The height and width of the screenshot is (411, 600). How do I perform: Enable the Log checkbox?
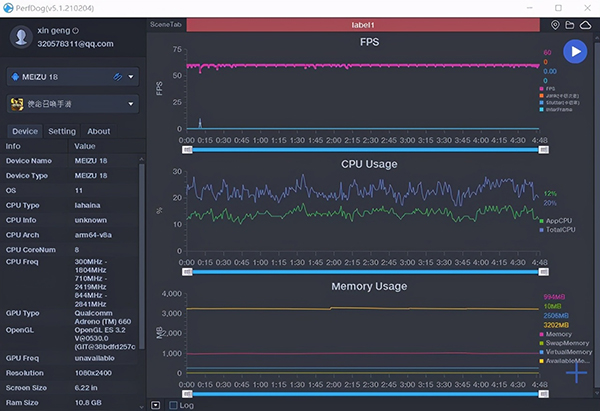pyautogui.click(x=174, y=405)
